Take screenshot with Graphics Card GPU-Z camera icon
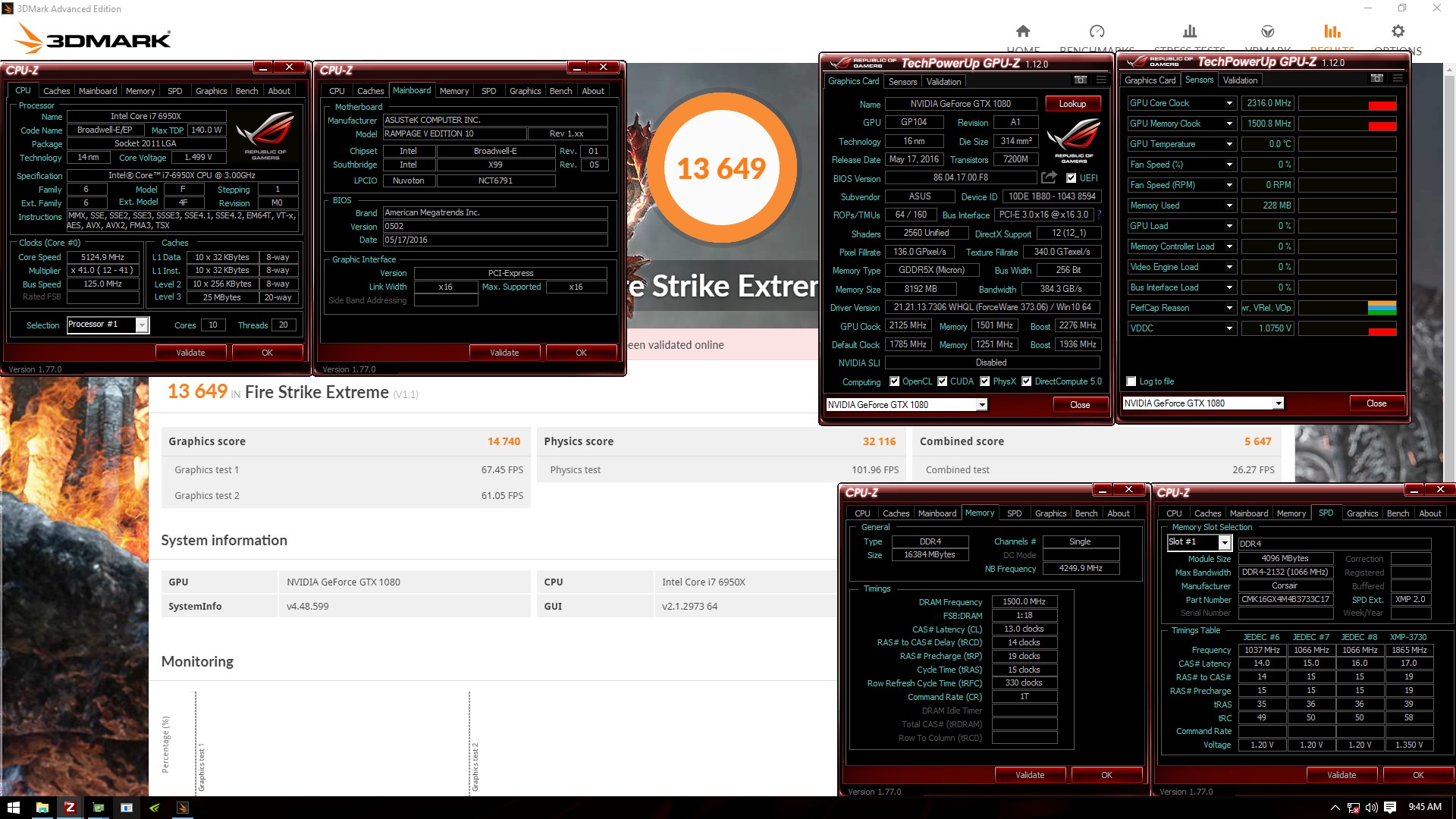The image size is (1456, 819). [x=1081, y=80]
